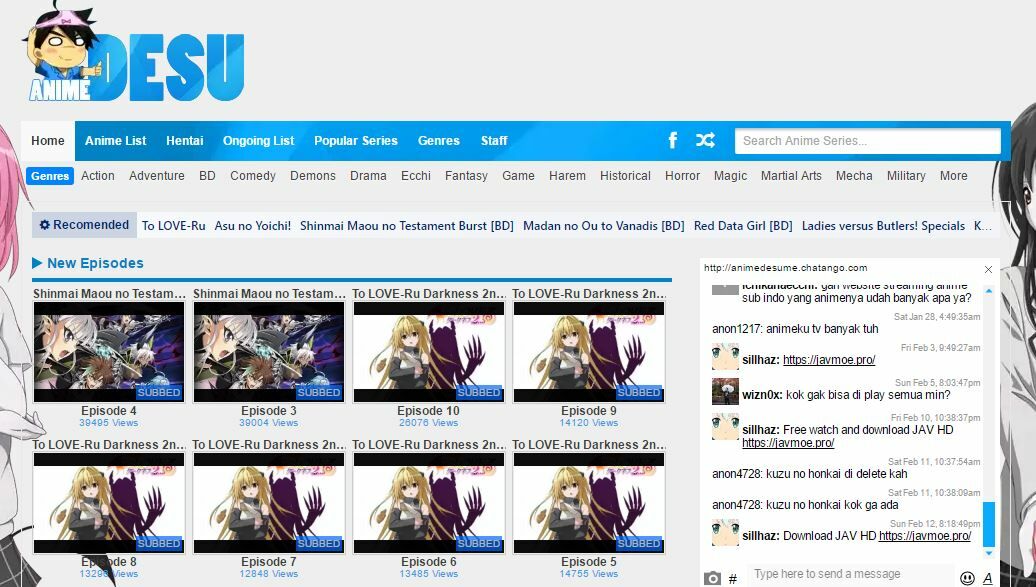Open javmoe.pro link in Download JAV HD message
The image size is (1036, 587).
click(925, 536)
